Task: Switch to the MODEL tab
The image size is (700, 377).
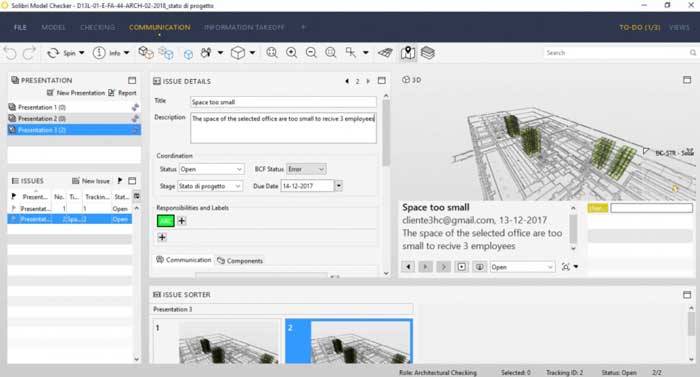Action: coord(54,27)
